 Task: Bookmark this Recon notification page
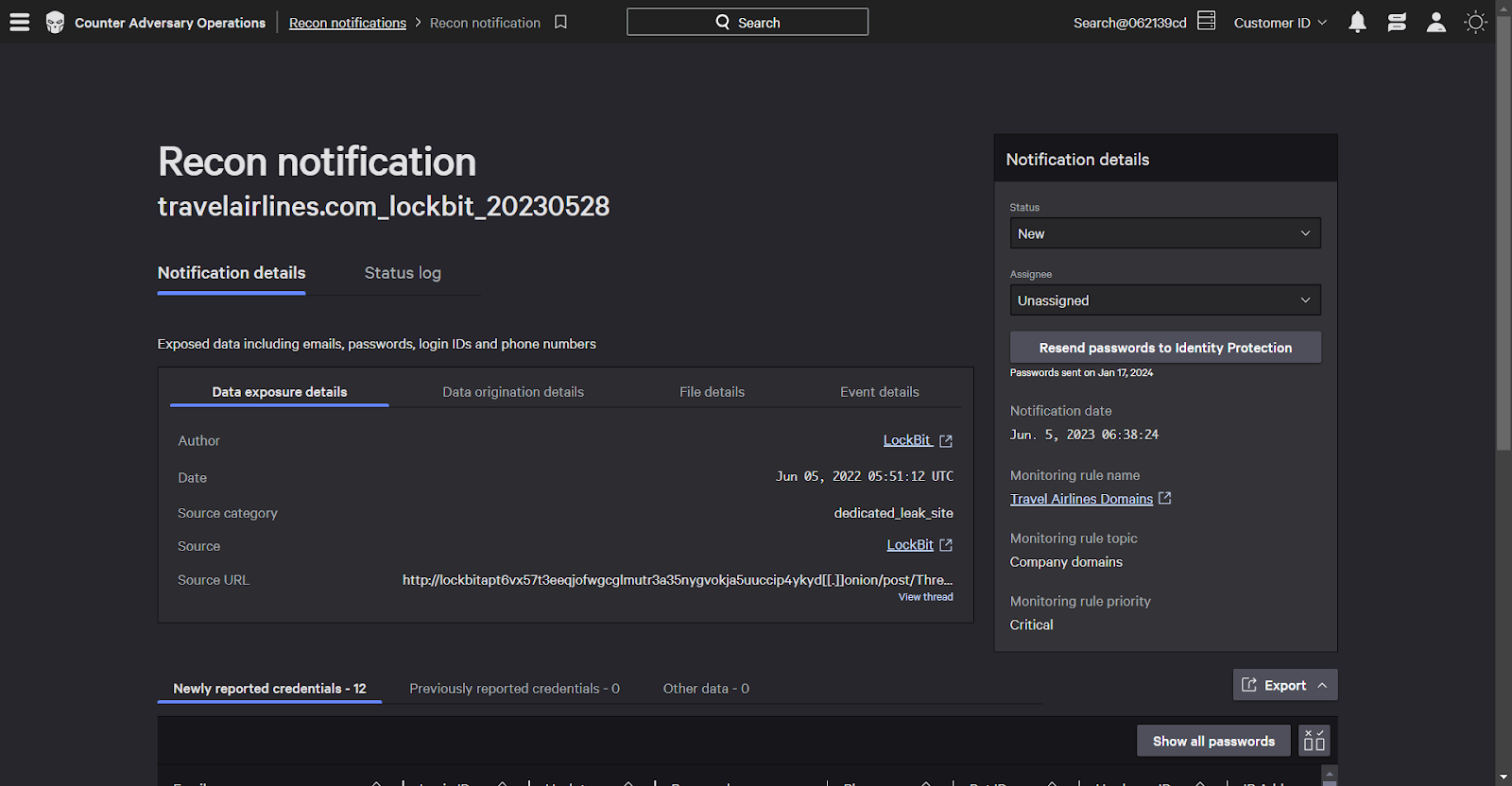(x=560, y=22)
